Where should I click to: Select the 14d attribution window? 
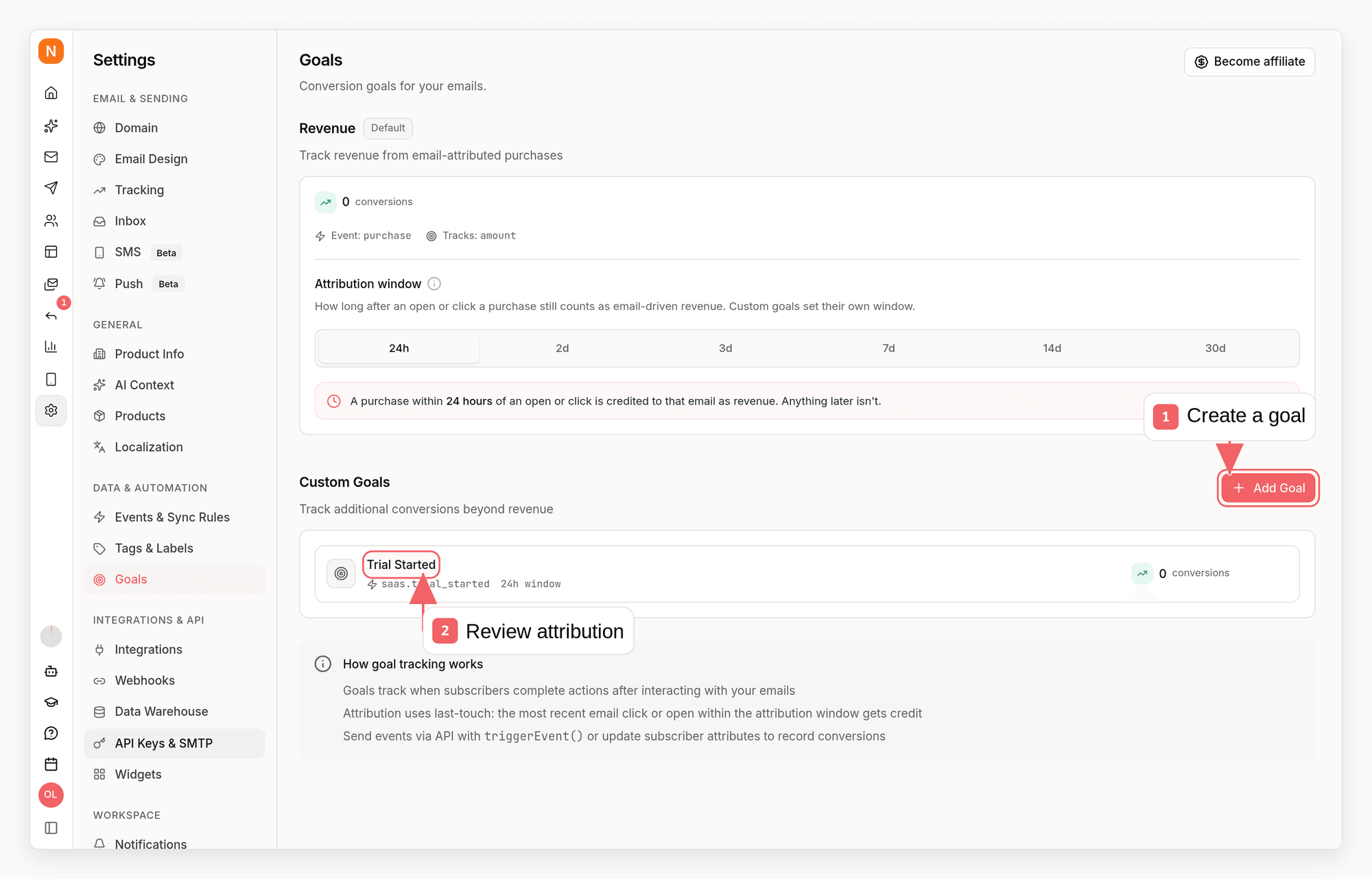click(x=1052, y=348)
